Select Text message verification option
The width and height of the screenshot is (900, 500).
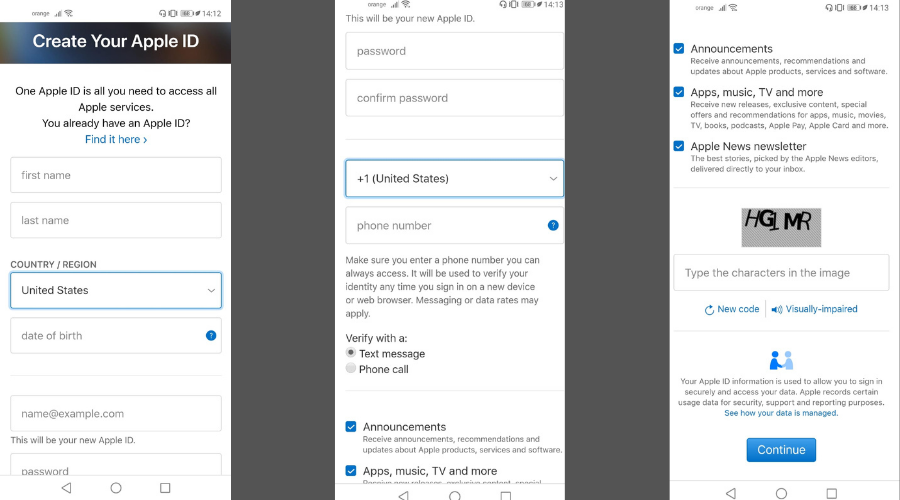pos(351,352)
